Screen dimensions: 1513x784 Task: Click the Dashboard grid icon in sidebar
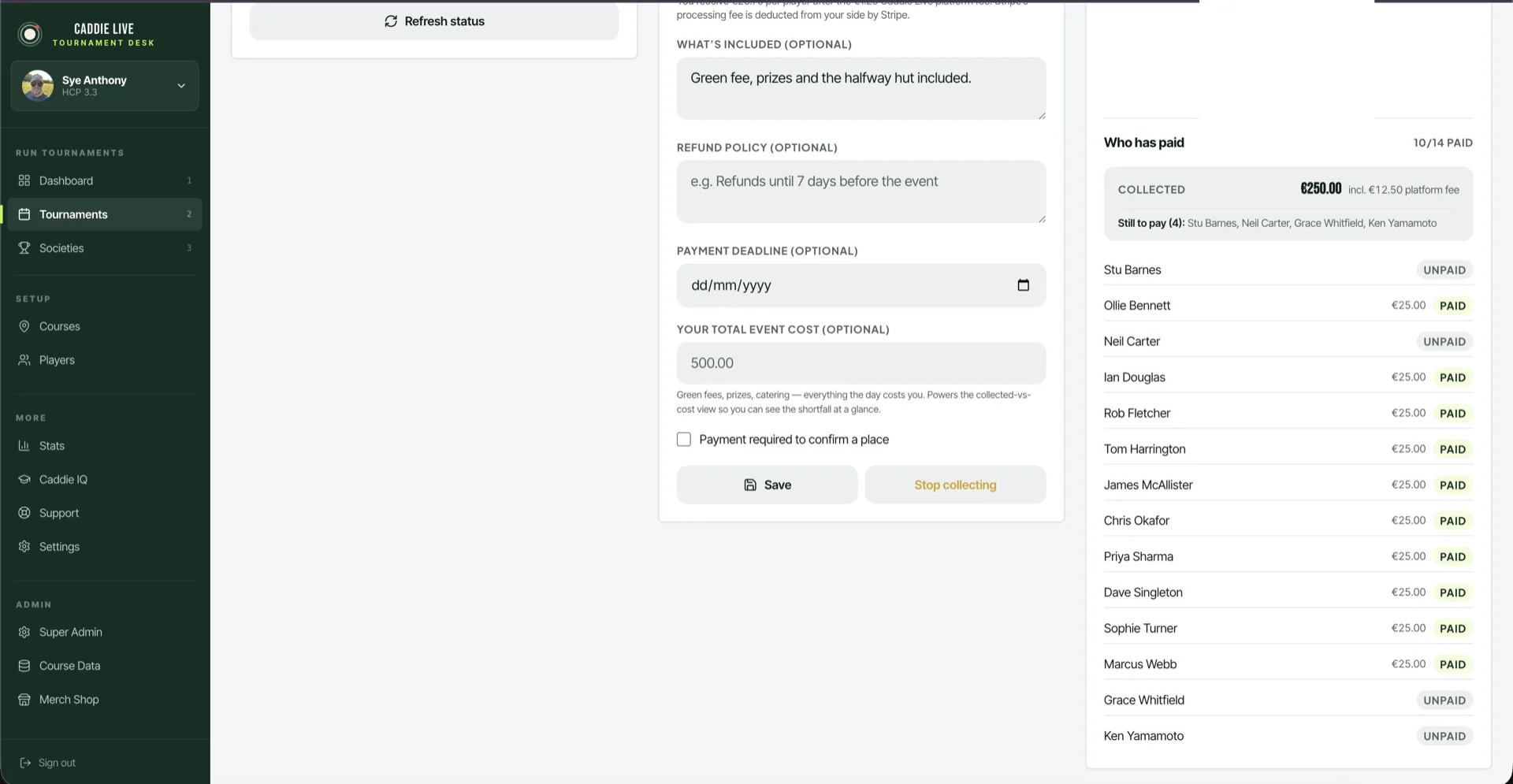(x=24, y=180)
